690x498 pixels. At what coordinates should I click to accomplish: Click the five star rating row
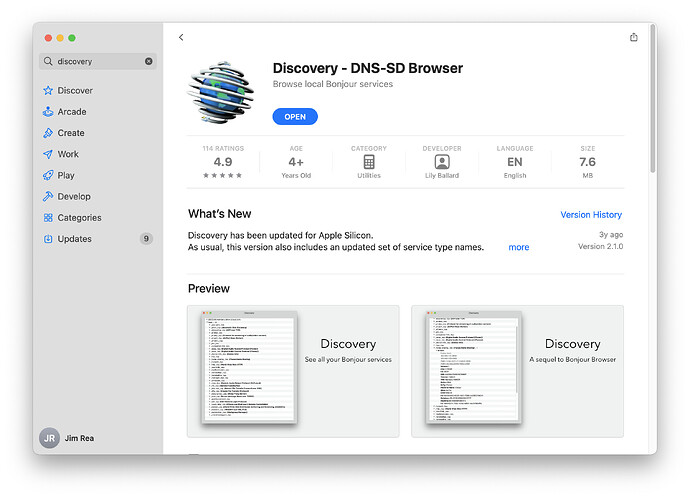tap(222, 175)
